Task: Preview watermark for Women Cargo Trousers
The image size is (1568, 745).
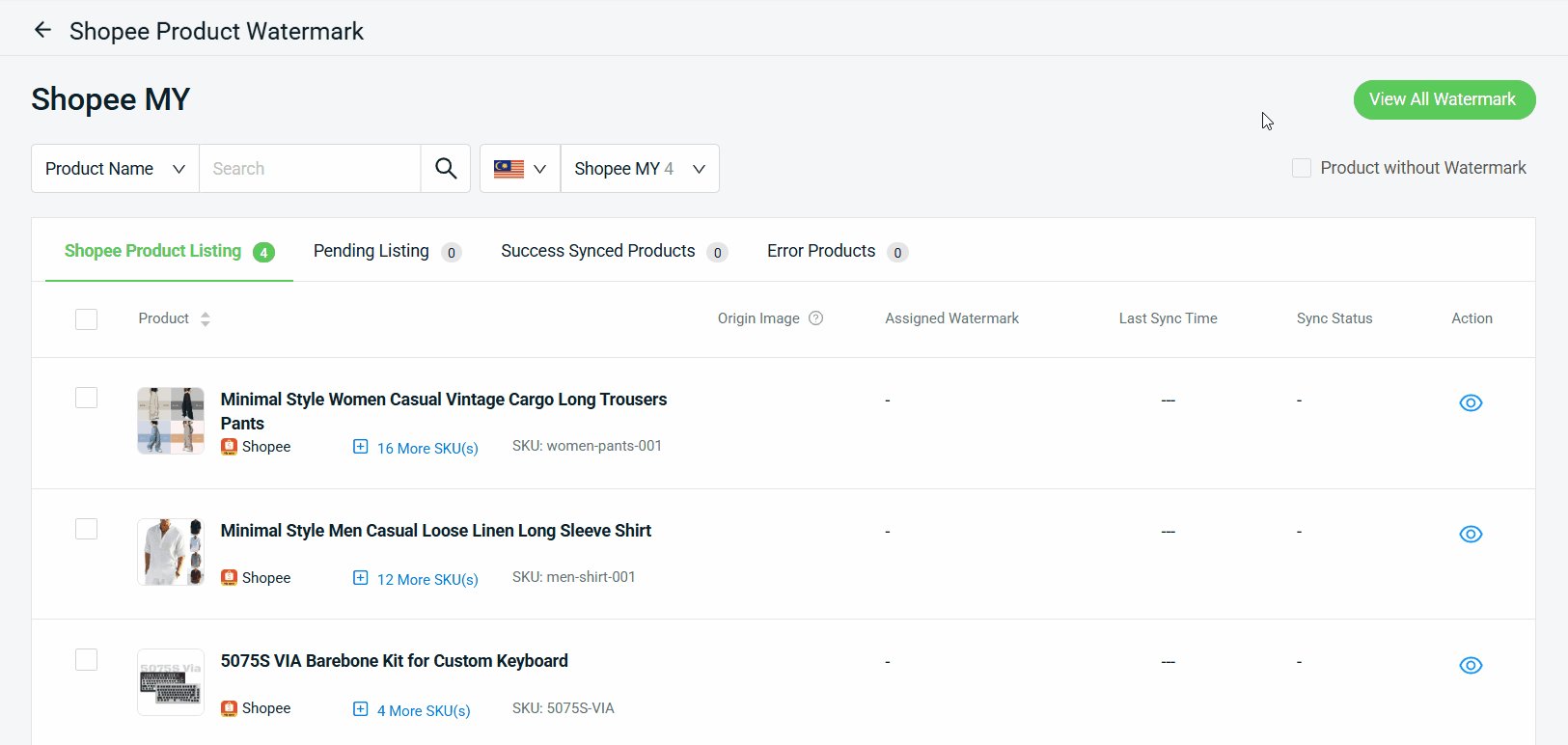Action: pos(1471,402)
